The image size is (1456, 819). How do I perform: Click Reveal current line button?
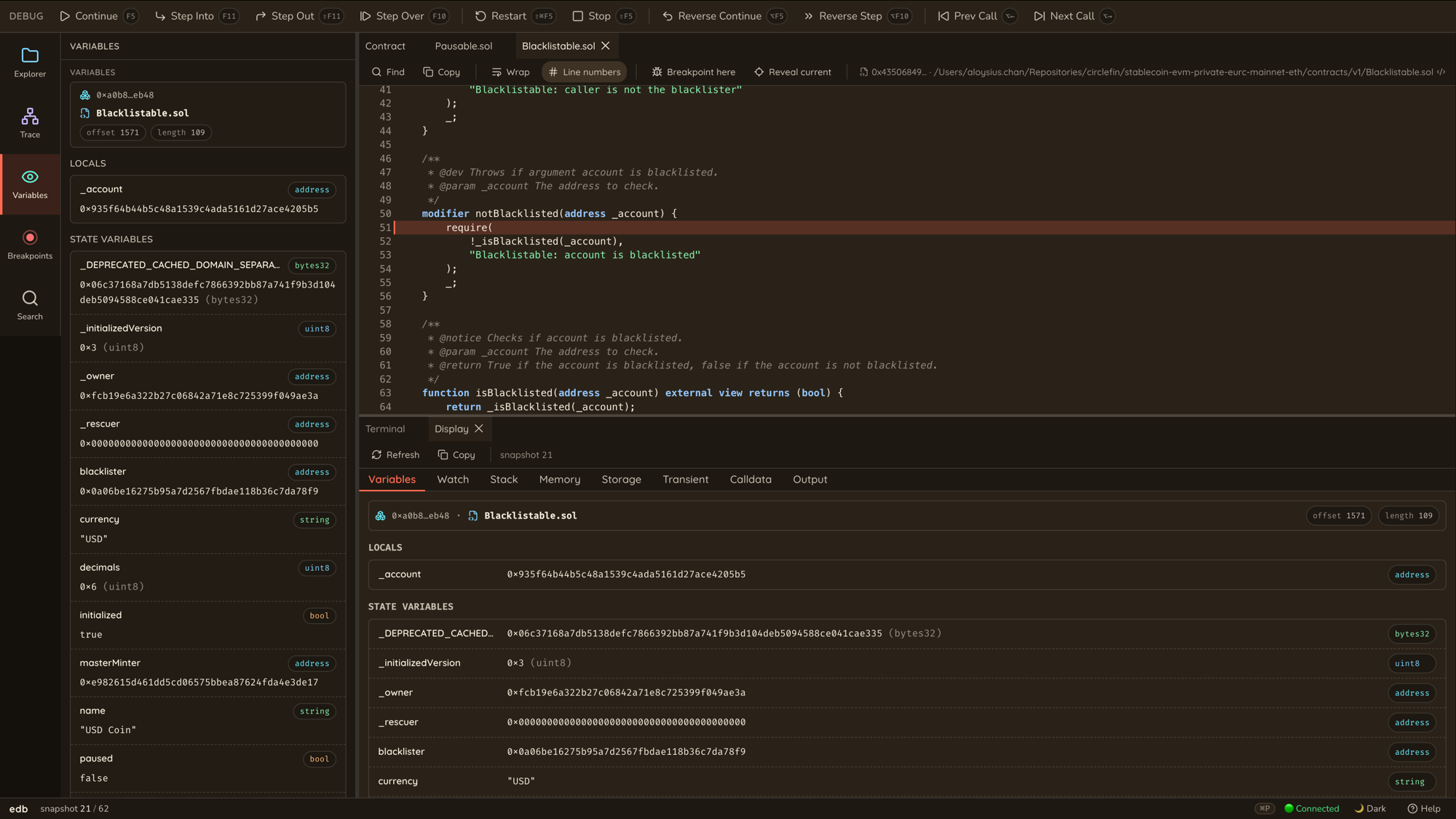793,72
